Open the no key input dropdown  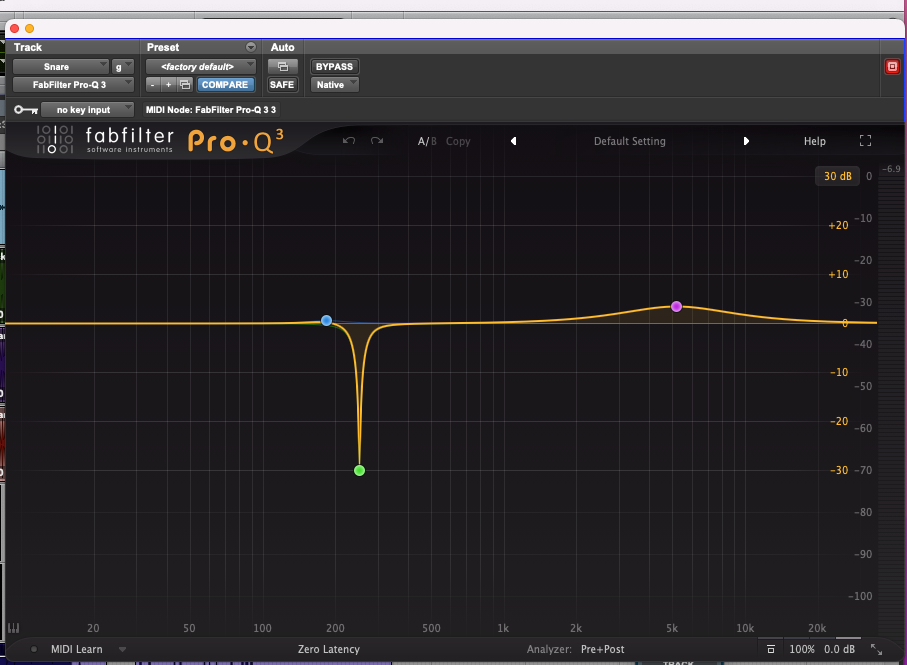pos(87,110)
